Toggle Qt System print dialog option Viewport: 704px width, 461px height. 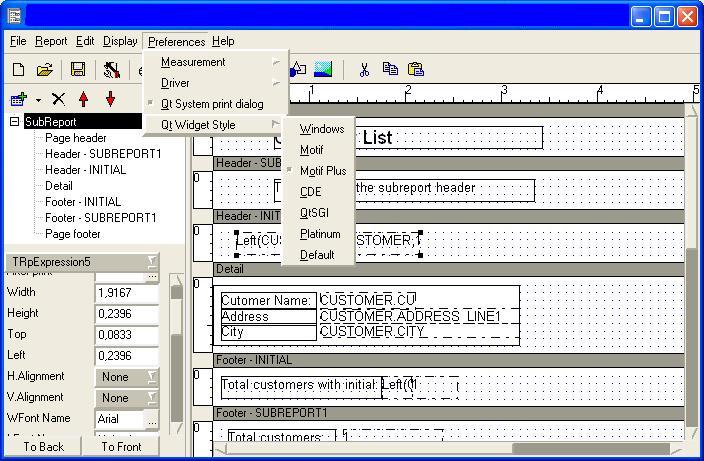[212, 104]
